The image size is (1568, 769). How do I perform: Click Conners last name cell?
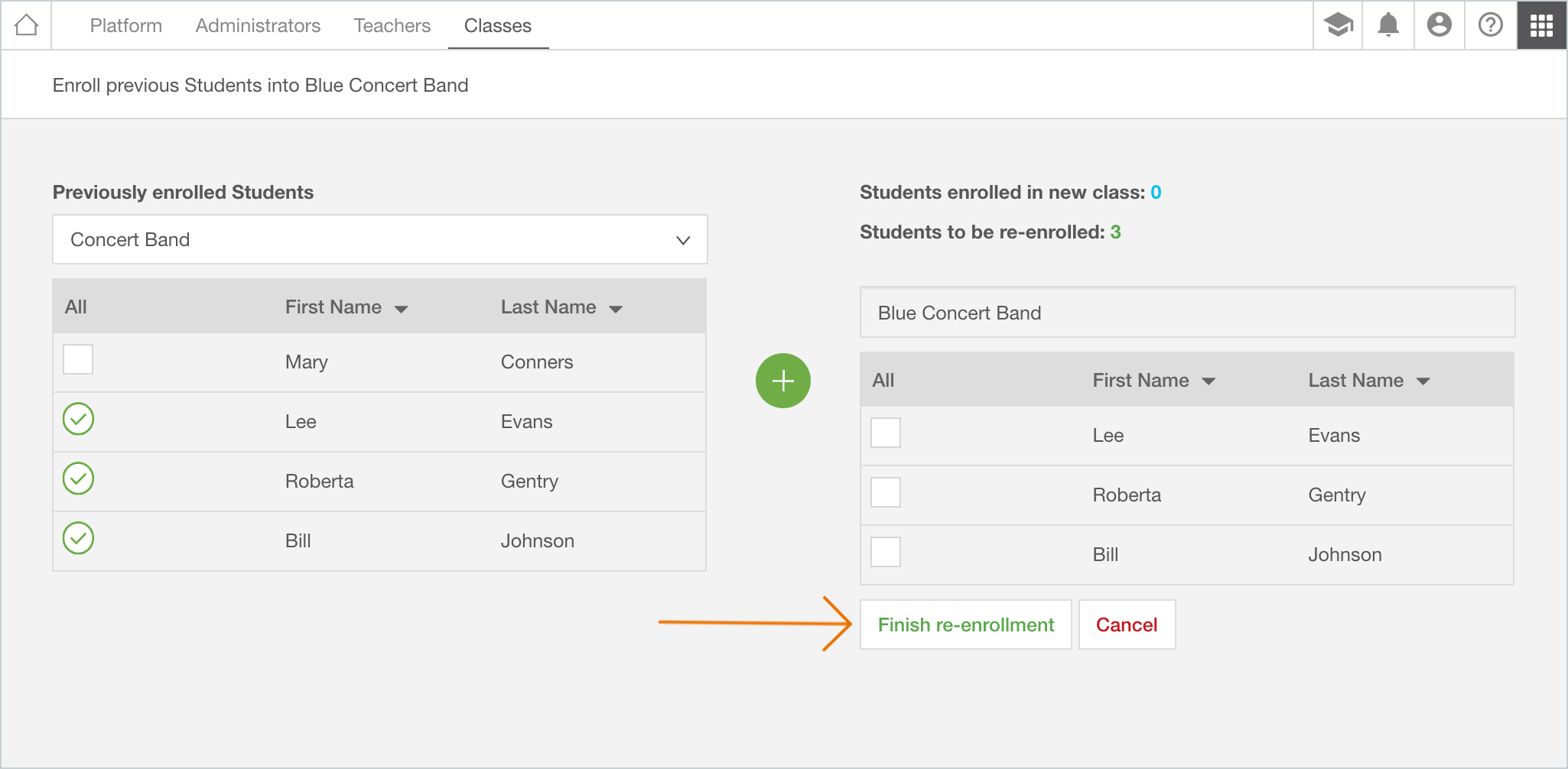click(537, 362)
